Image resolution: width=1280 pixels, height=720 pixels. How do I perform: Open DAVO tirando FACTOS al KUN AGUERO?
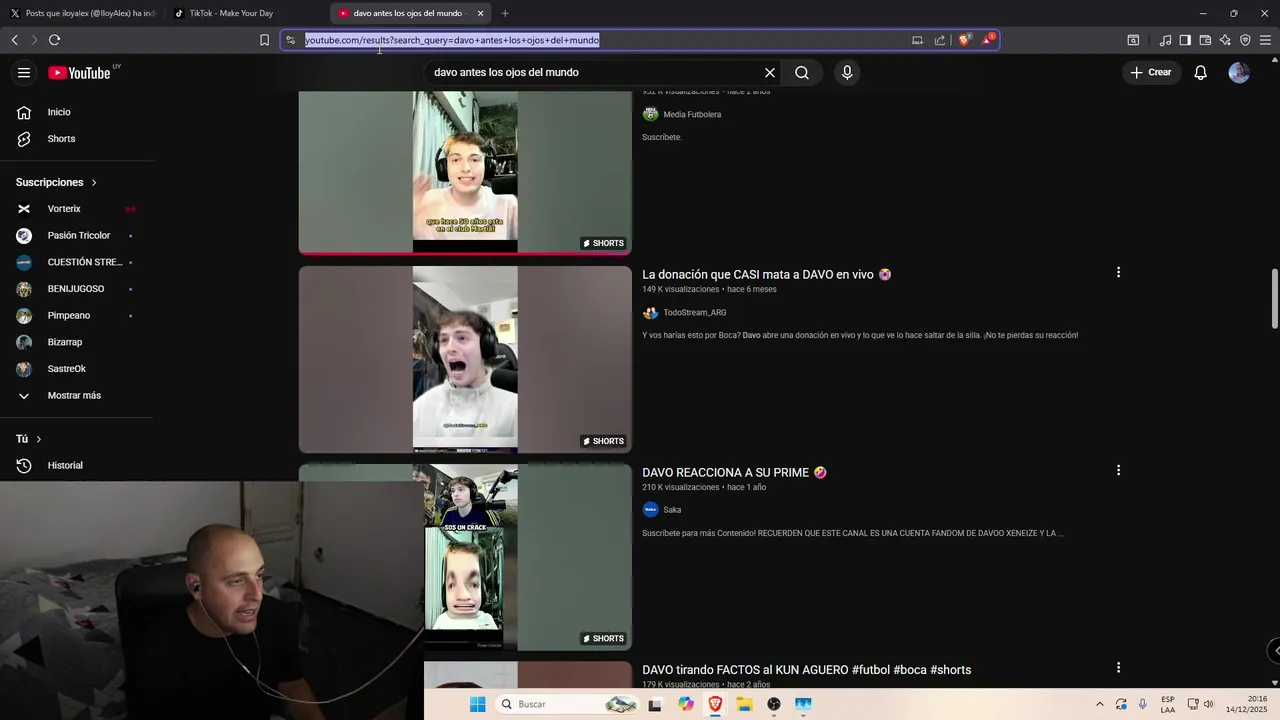(x=806, y=670)
